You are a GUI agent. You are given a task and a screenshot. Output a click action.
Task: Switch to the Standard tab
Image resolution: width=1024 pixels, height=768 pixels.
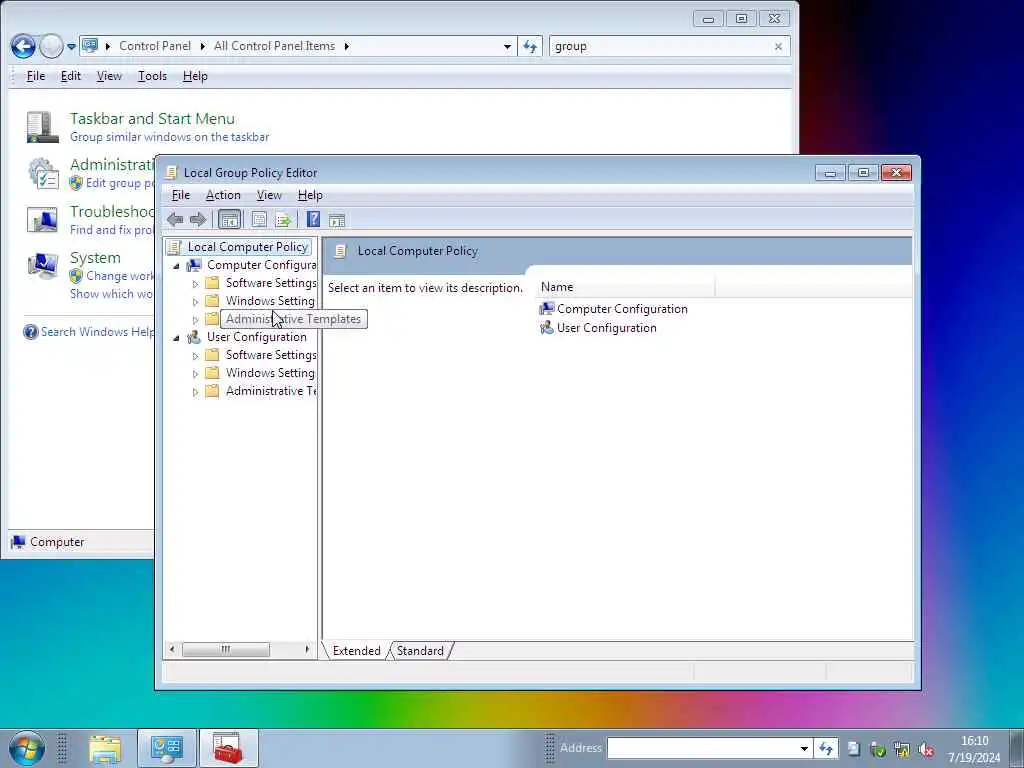point(420,650)
